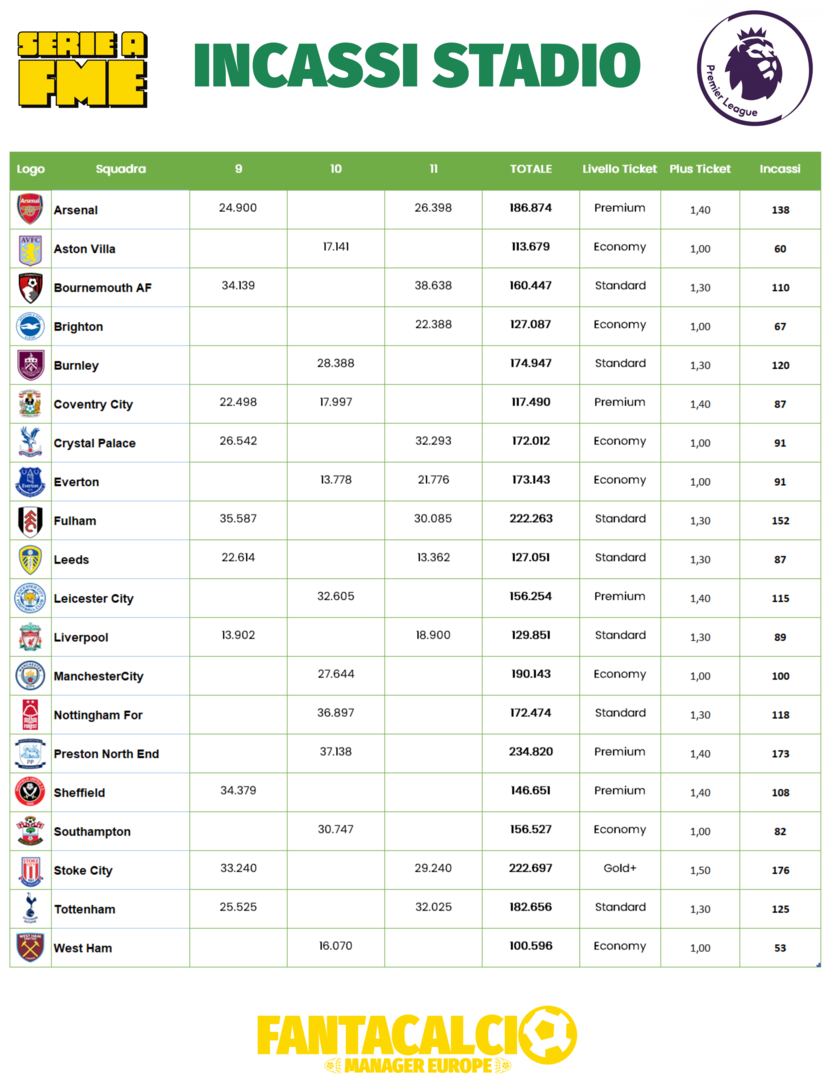Click the Fantacalcio Manager Europe logo

point(416,1040)
